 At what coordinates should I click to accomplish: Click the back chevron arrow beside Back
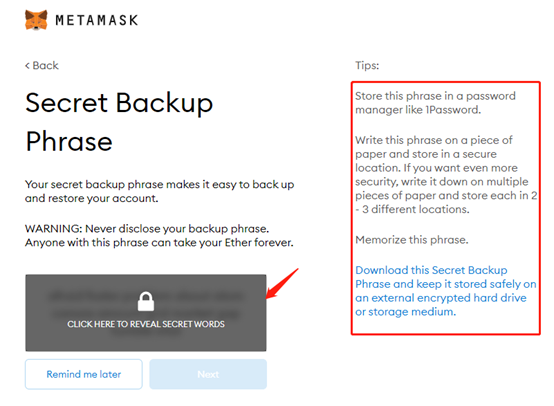point(27,66)
